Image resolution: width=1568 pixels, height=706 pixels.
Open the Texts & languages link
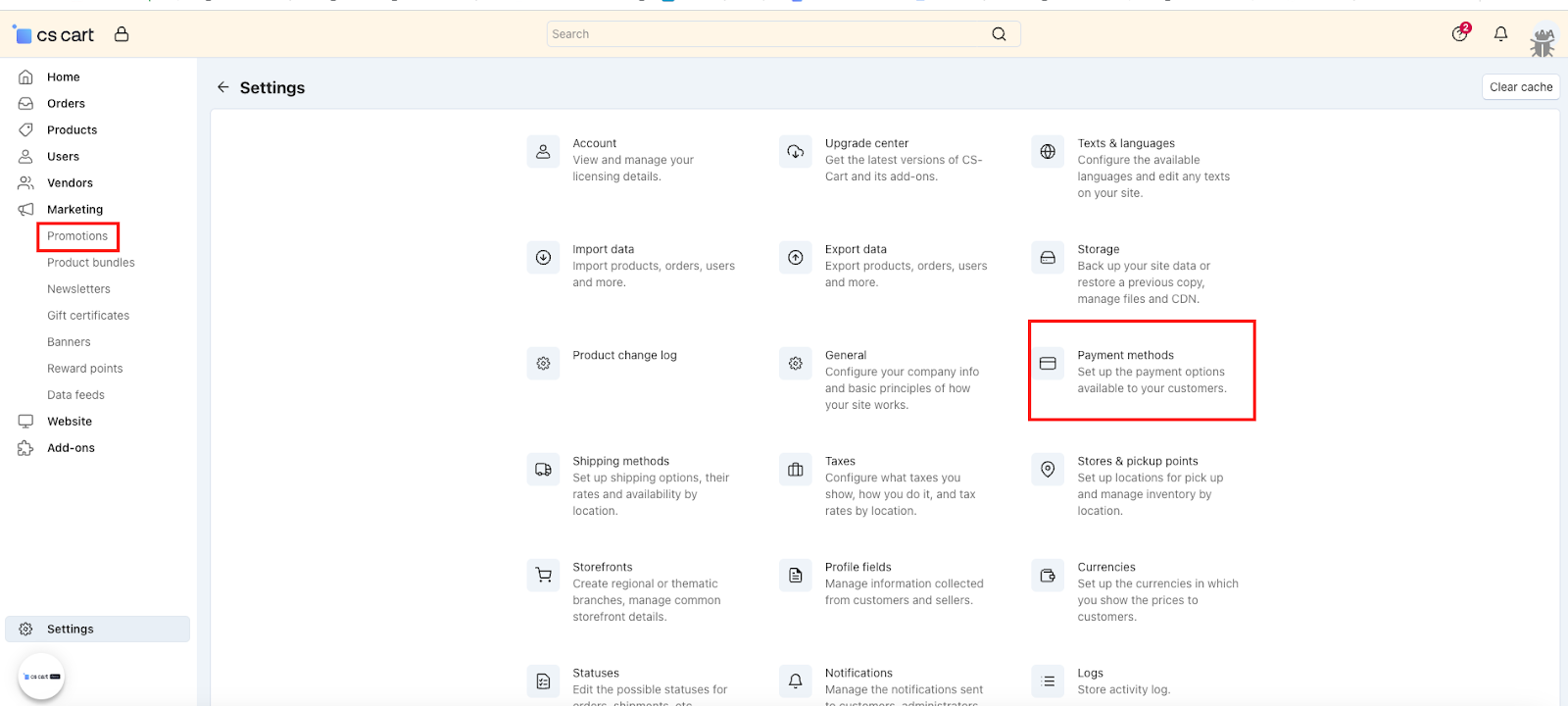1126,143
